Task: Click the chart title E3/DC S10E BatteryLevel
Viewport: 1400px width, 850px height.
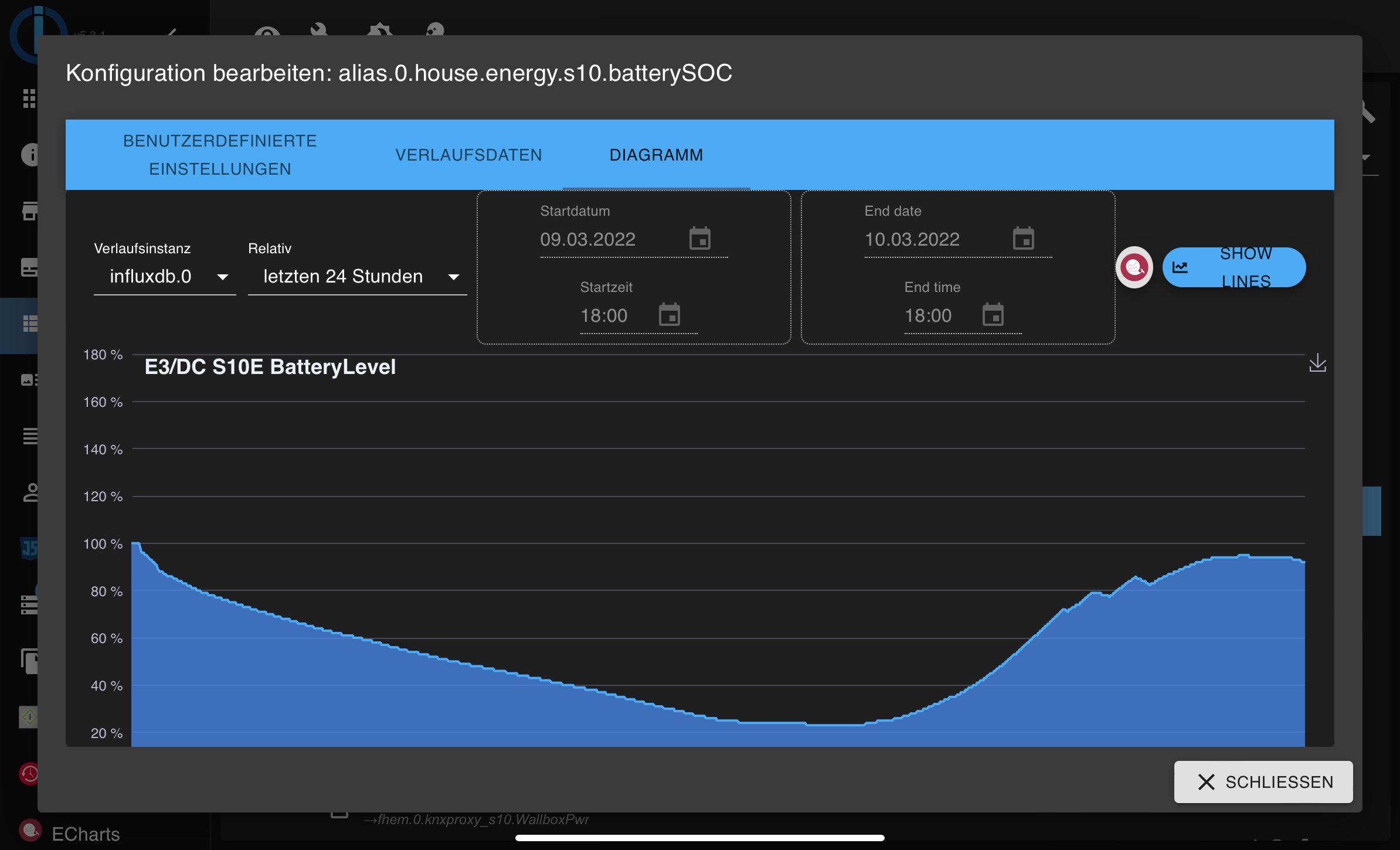Action: (x=270, y=367)
